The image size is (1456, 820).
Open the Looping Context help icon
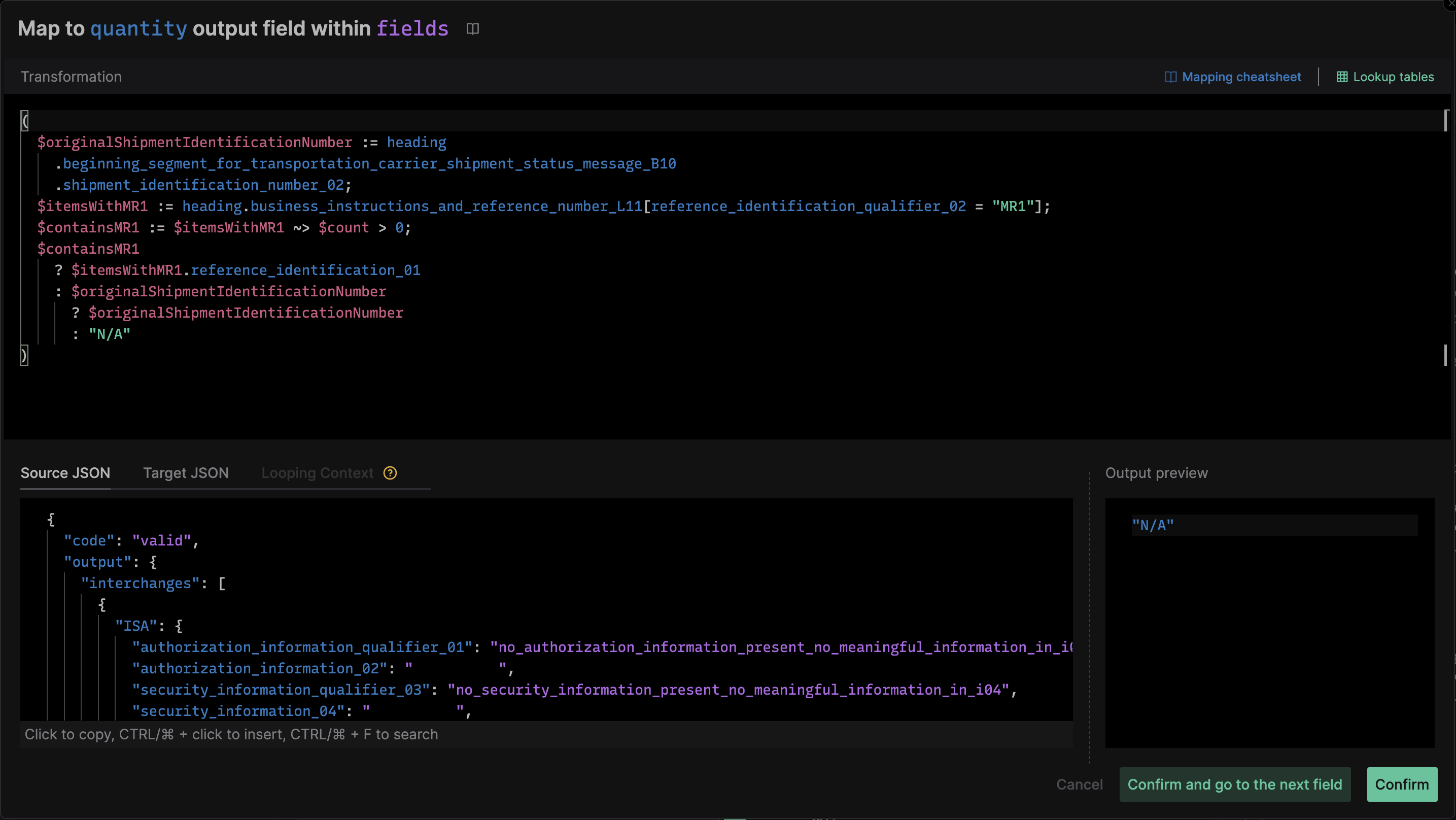[x=390, y=473]
